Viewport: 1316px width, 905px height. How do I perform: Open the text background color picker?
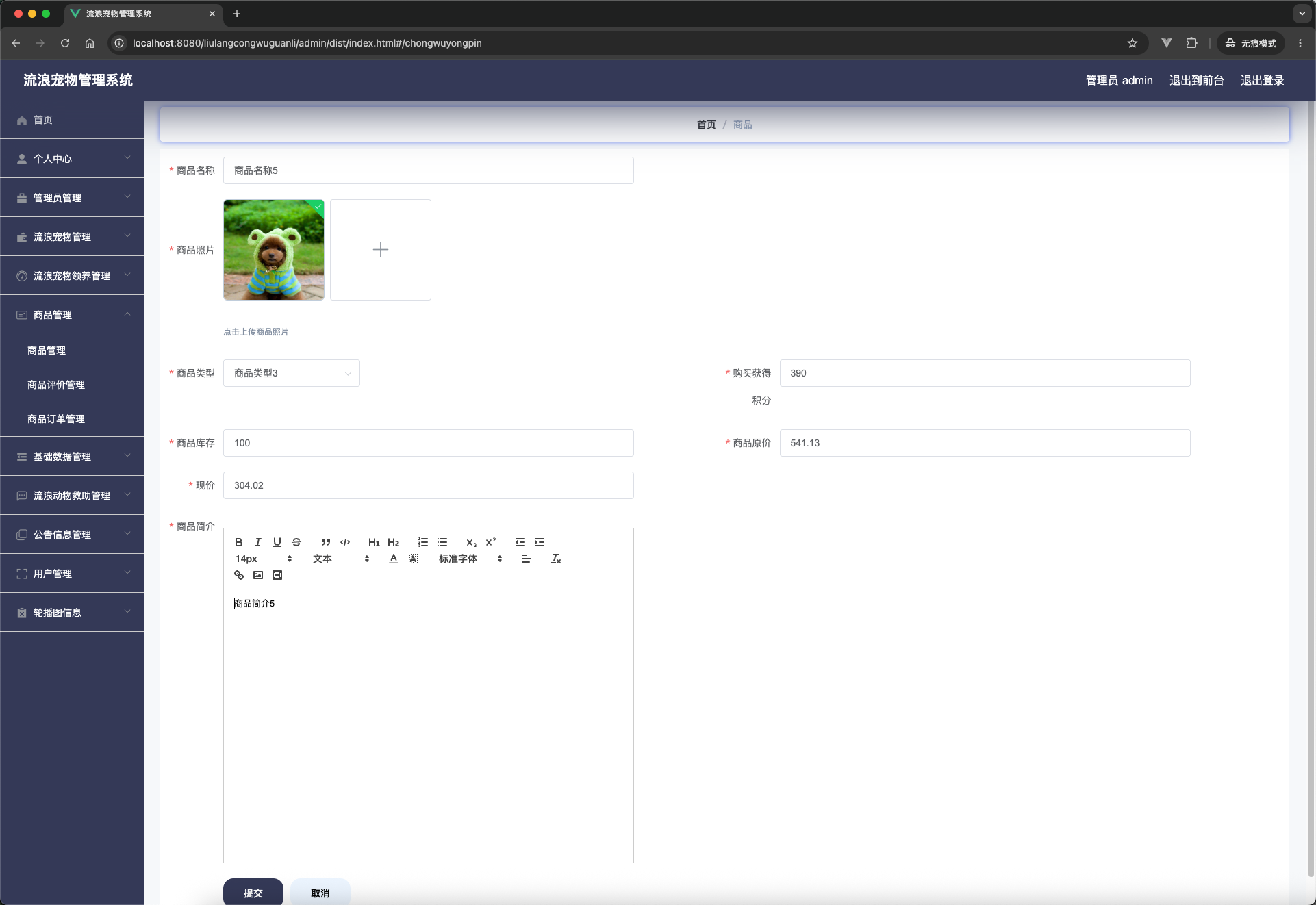(x=413, y=559)
